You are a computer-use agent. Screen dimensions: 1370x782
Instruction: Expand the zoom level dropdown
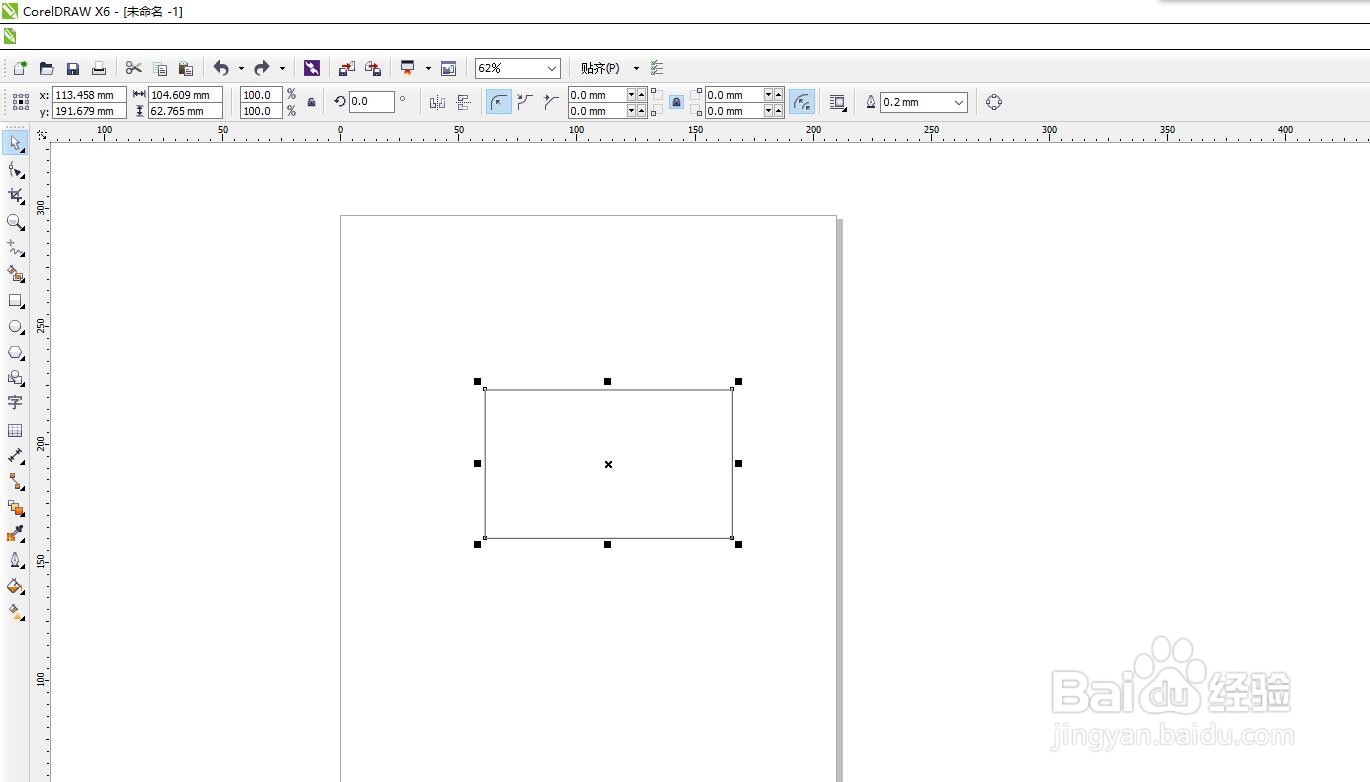(x=552, y=68)
